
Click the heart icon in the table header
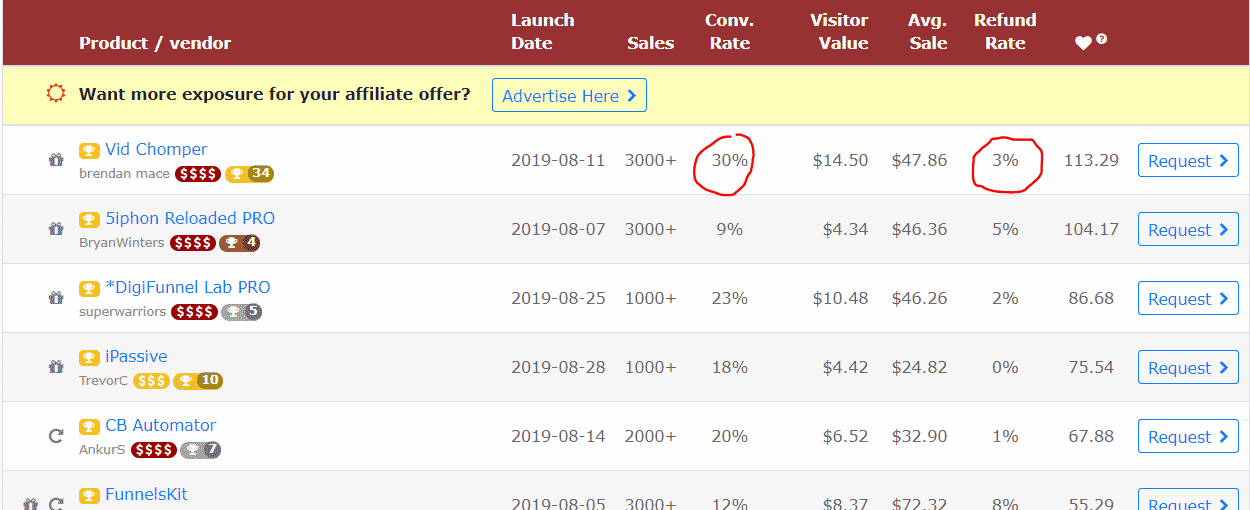pos(1083,43)
